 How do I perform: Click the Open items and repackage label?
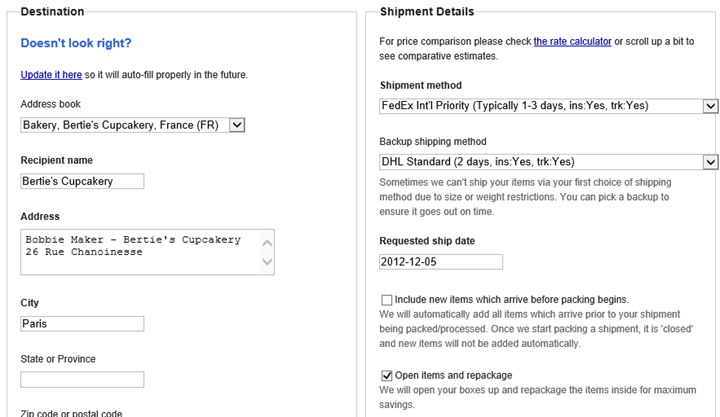(x=453, y=376)
